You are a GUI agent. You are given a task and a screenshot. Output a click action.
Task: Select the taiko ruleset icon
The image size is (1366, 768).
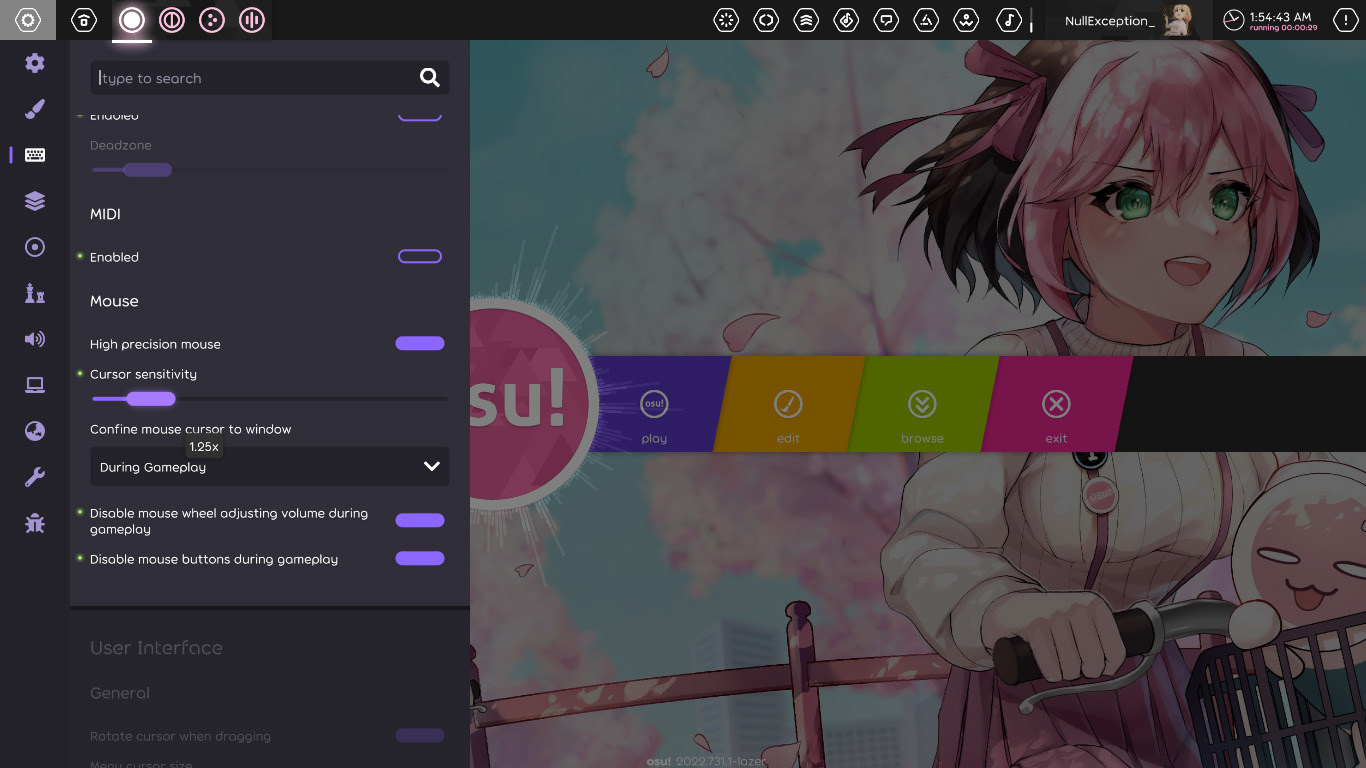click(172, 20)
